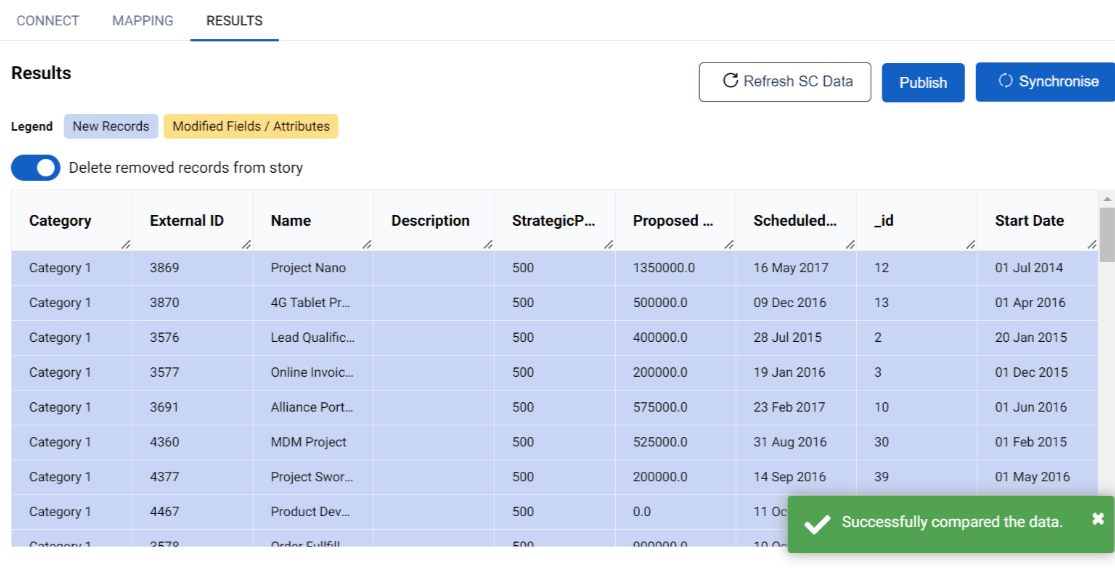The width and height of the screenshot is (1115, 572).
Task: Click the Project Swor... name cell
Action: pos(314,477)
